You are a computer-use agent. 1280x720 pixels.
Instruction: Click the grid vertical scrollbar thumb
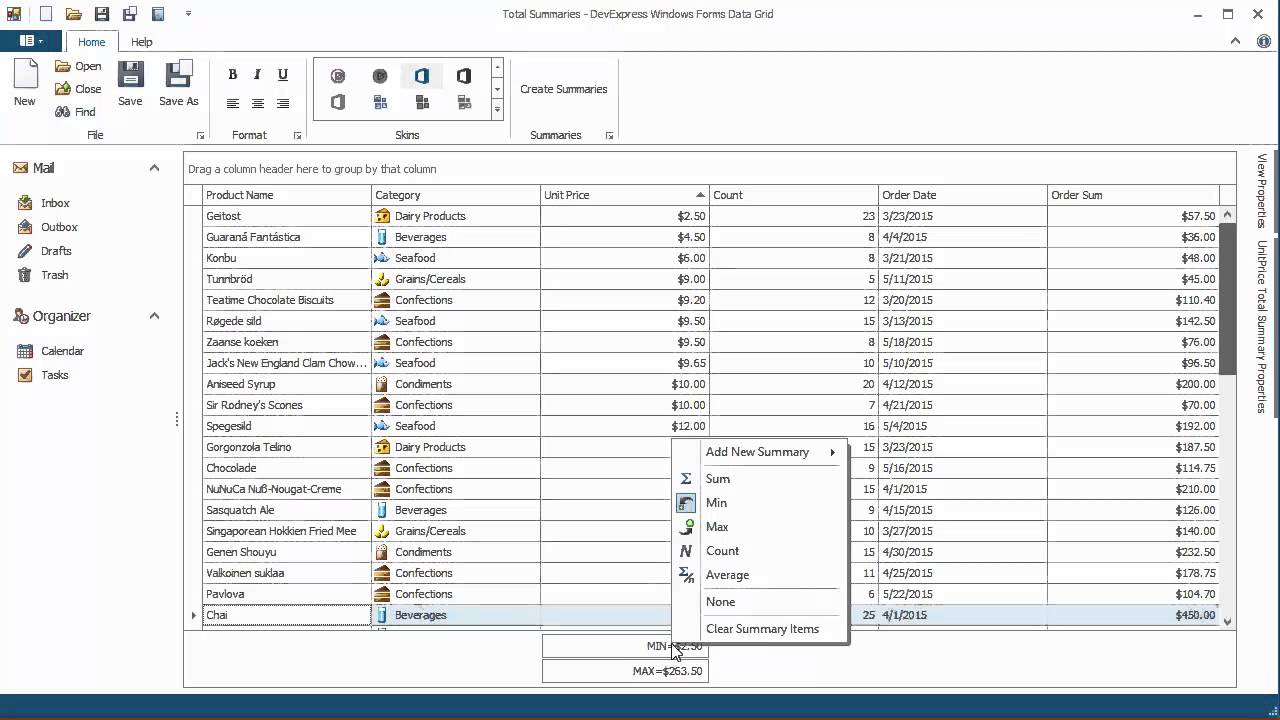(1228, 298)
